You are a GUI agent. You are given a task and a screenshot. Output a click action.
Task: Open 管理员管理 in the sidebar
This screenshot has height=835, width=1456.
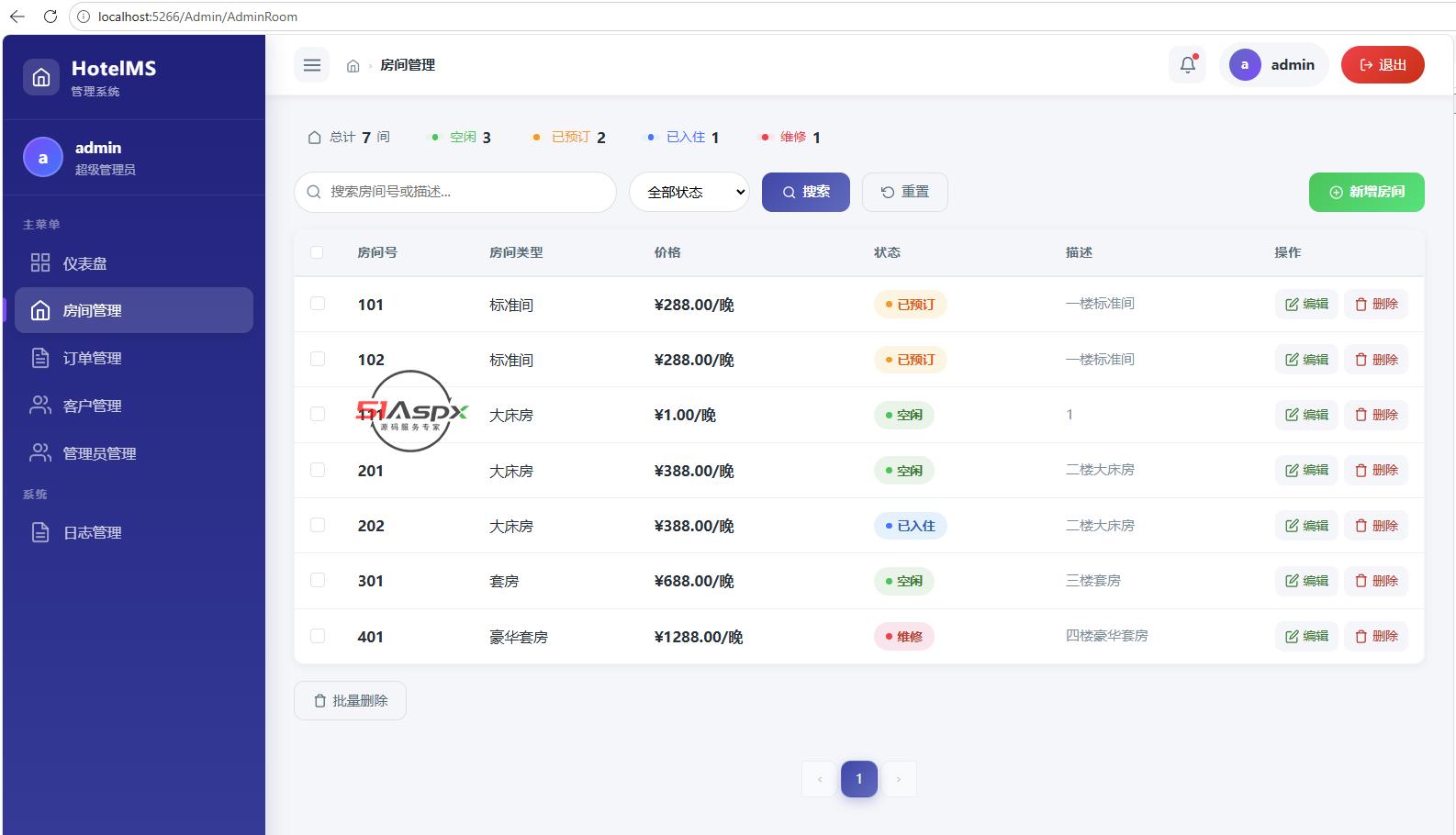[134, 453]
